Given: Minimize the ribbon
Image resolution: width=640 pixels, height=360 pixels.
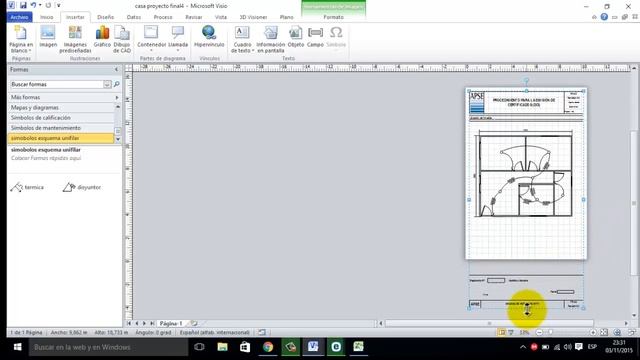Looking at the screenshot, I should (x=594, y=17).
